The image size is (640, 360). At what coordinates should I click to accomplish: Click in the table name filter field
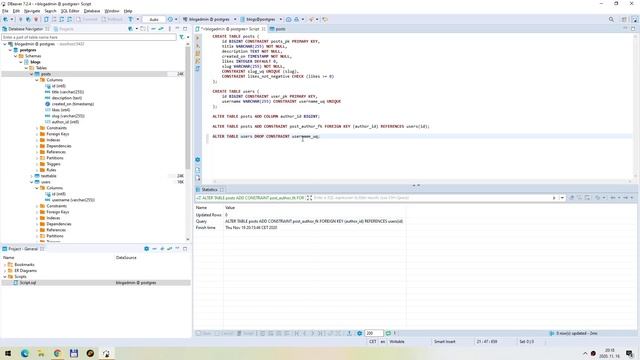[x=89, y=37]
